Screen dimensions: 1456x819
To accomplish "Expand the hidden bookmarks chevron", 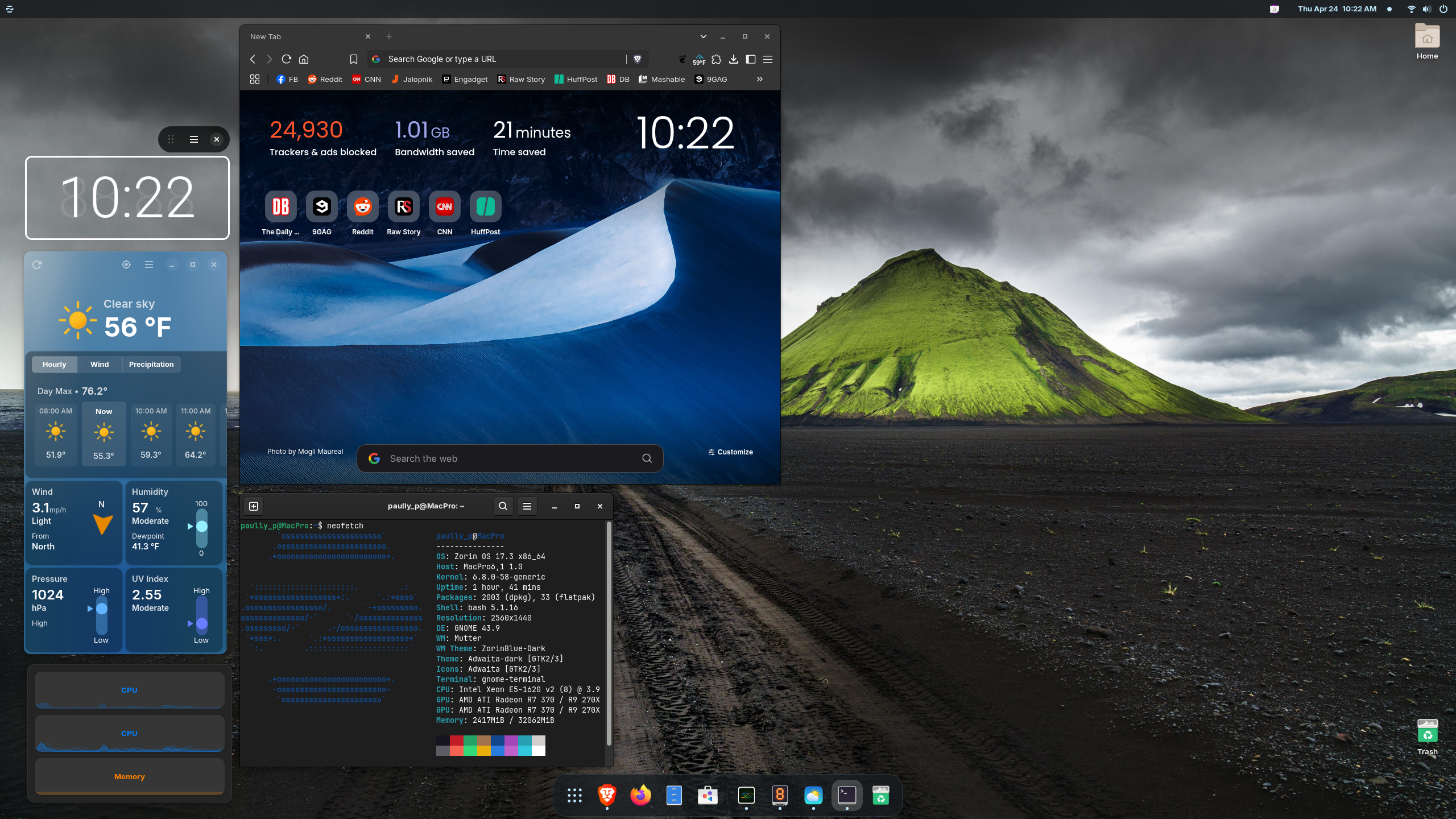I will (759, 79).
